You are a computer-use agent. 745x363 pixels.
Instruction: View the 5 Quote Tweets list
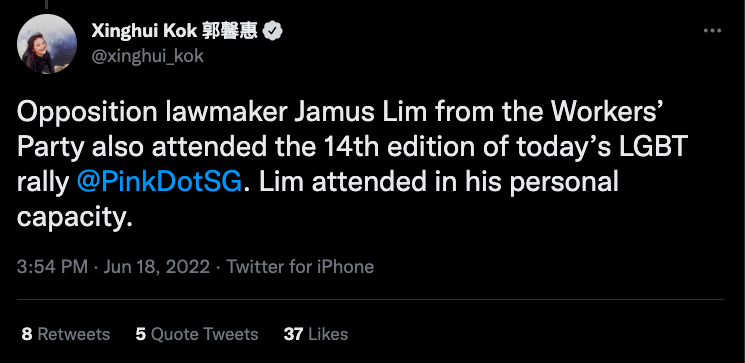click(197, 334)
